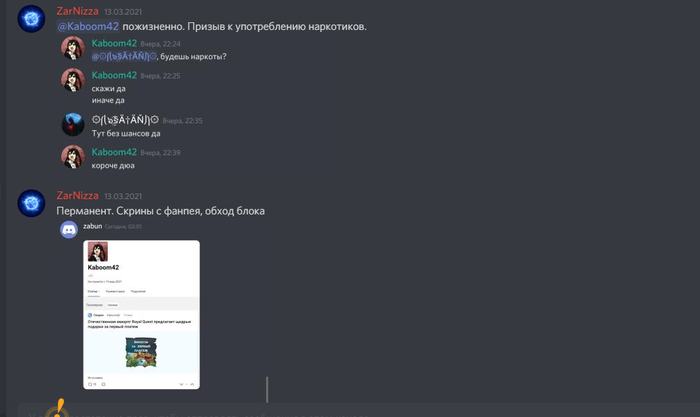Click the zabun username above the screenshot
Screen dimensions: 700x417
(92, 226)
